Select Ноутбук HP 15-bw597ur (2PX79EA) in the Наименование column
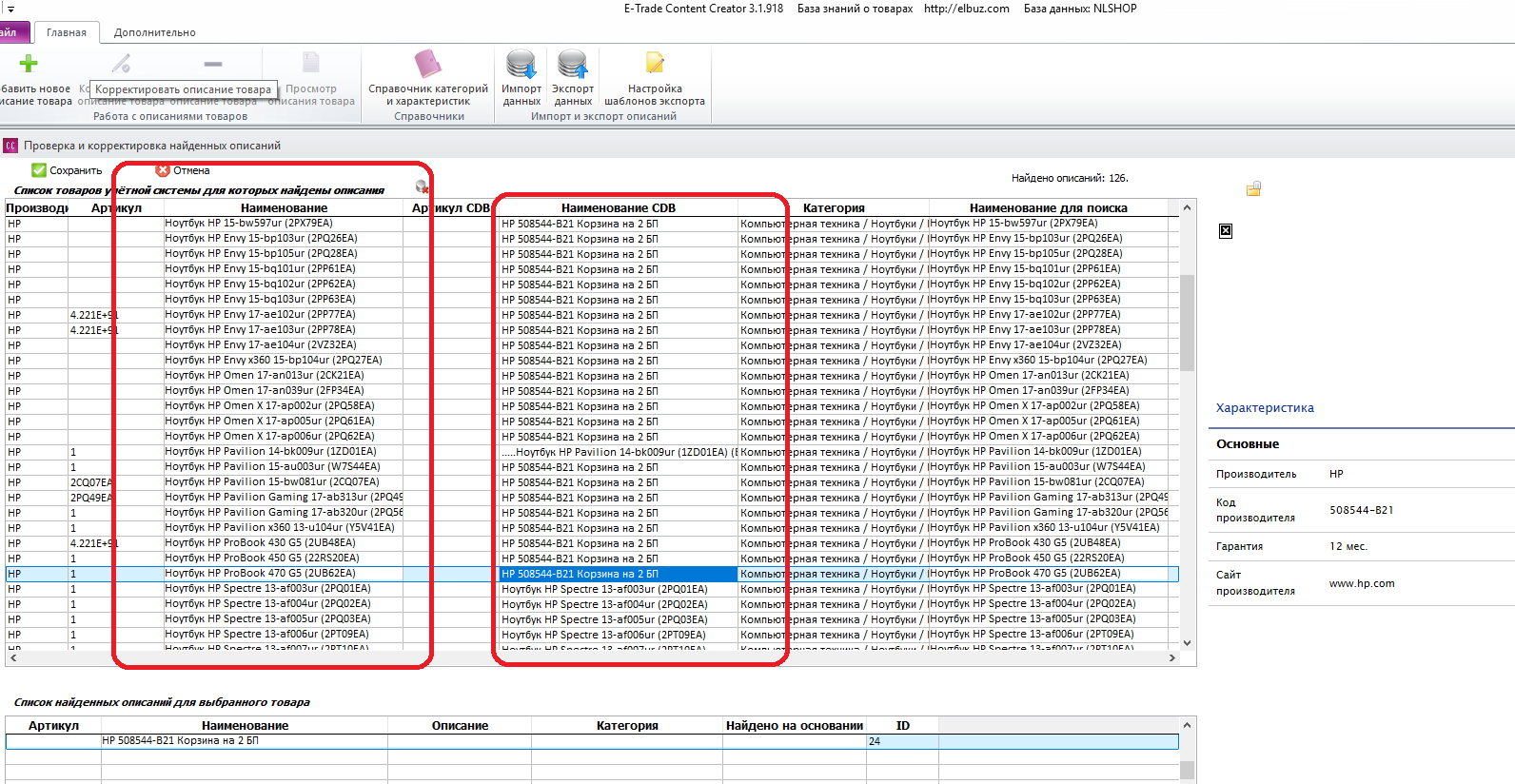 [x=283, y=224]
